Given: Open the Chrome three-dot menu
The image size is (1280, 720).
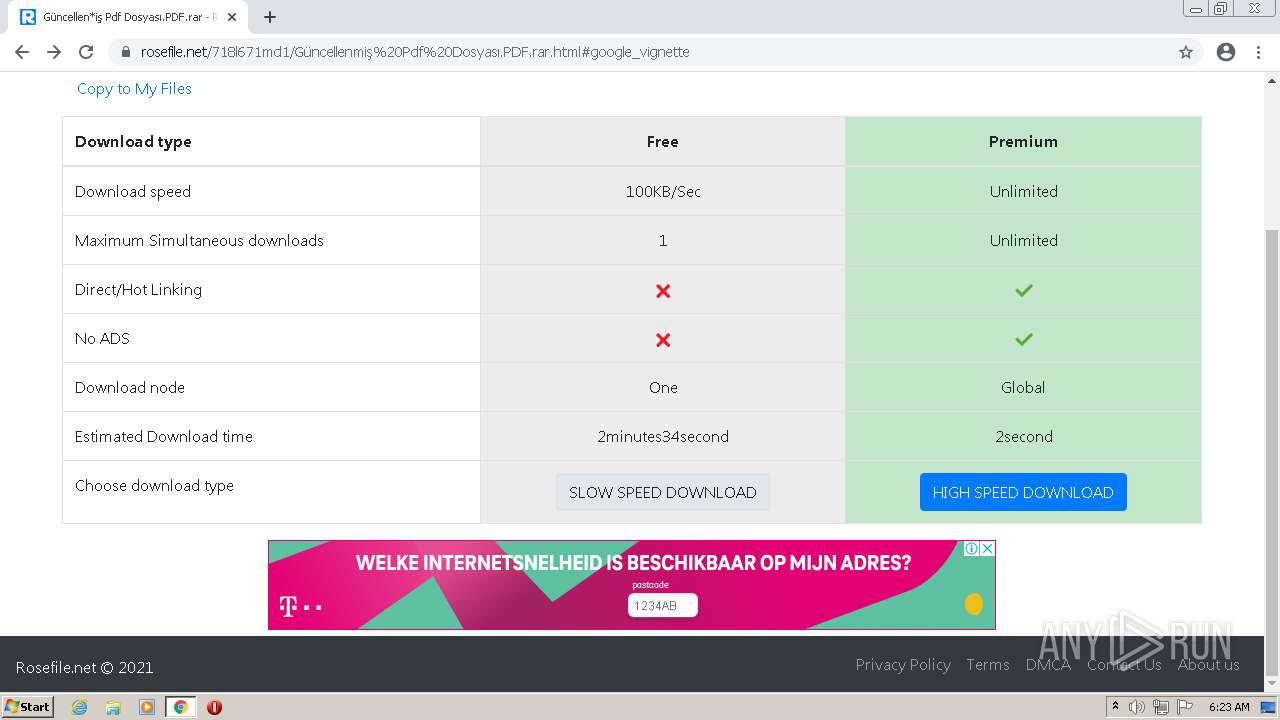Looking at the screenshot, I should coord(1258,52).
